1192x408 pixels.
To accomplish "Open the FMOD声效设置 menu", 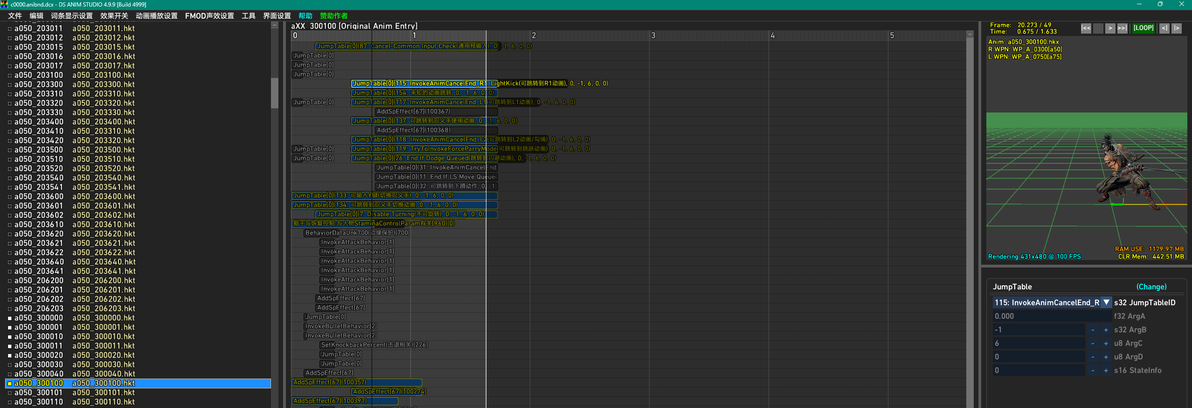I will point(209,15).
